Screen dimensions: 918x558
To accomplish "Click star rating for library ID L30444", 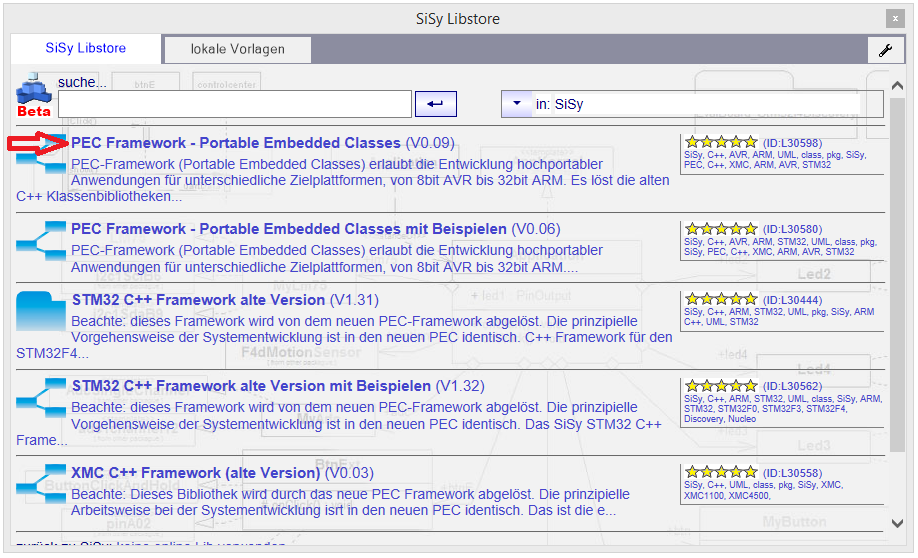I will [x=721, y=299].
